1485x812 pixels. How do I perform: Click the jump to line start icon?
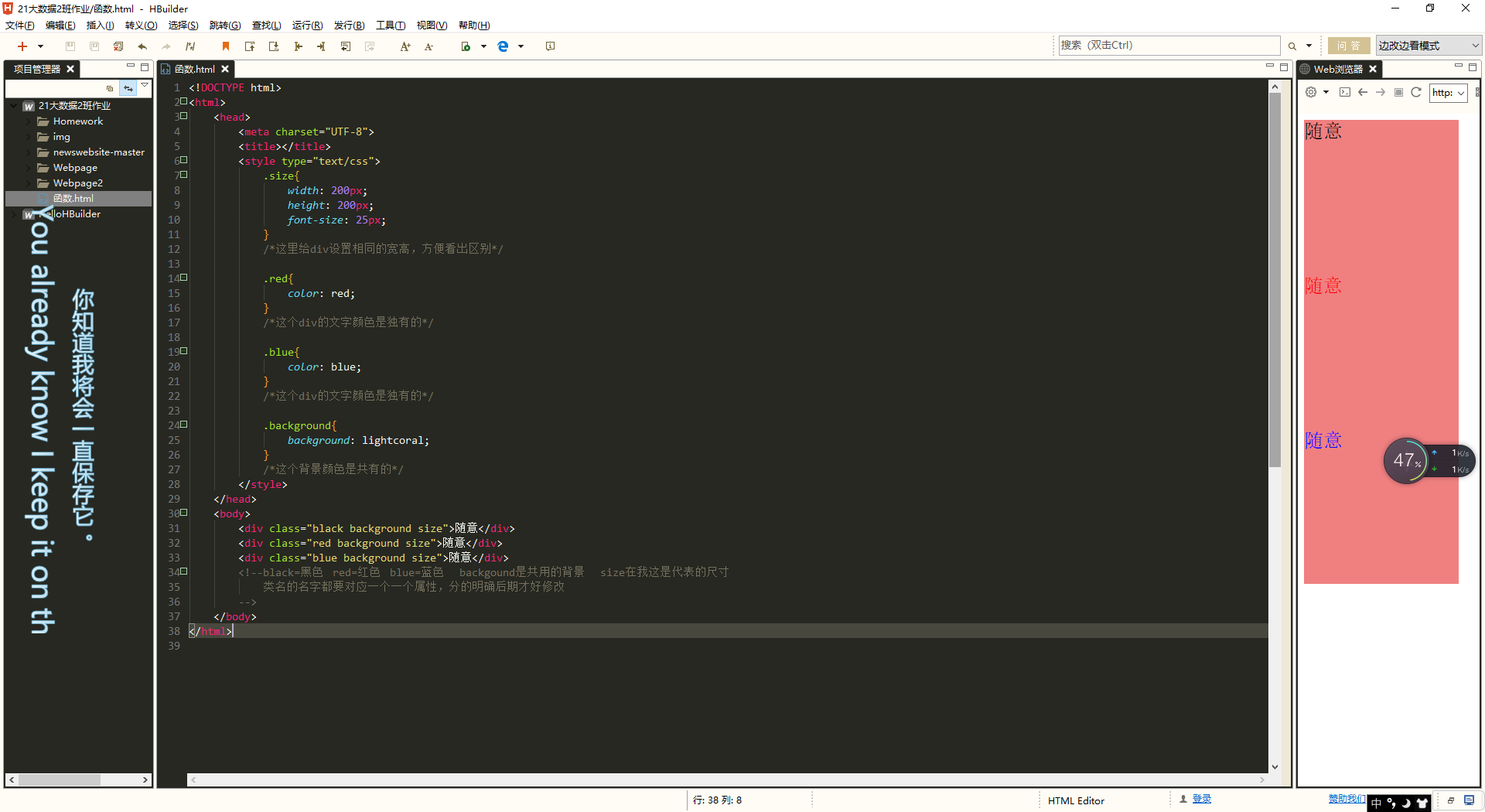tap(298, 46)
